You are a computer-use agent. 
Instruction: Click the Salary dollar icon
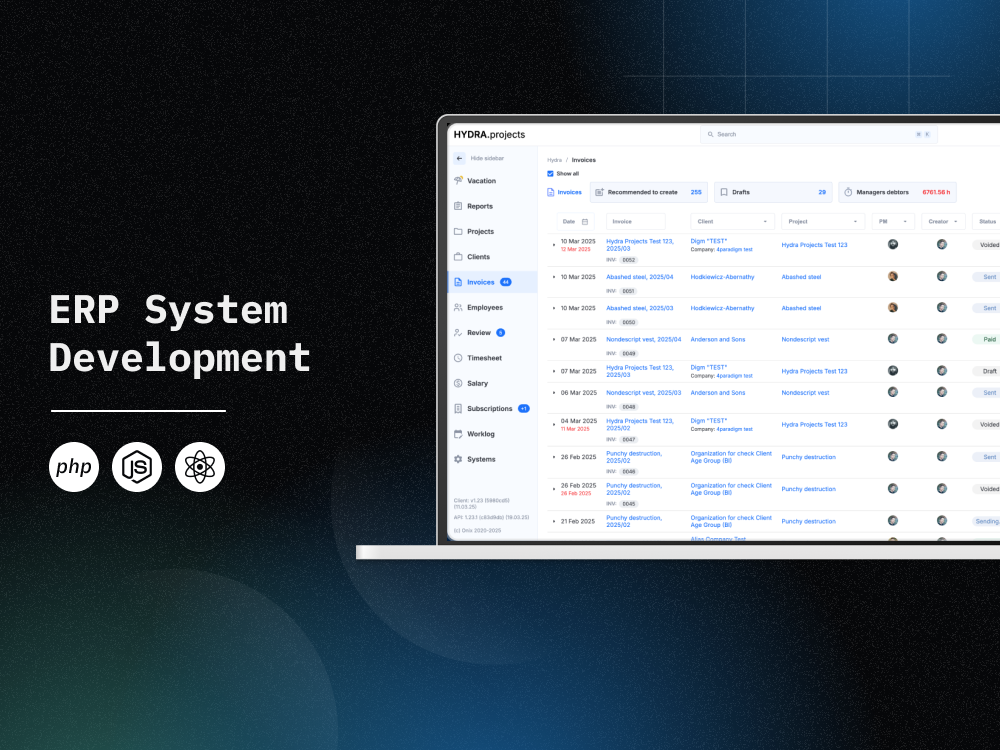tap(458, 383)
